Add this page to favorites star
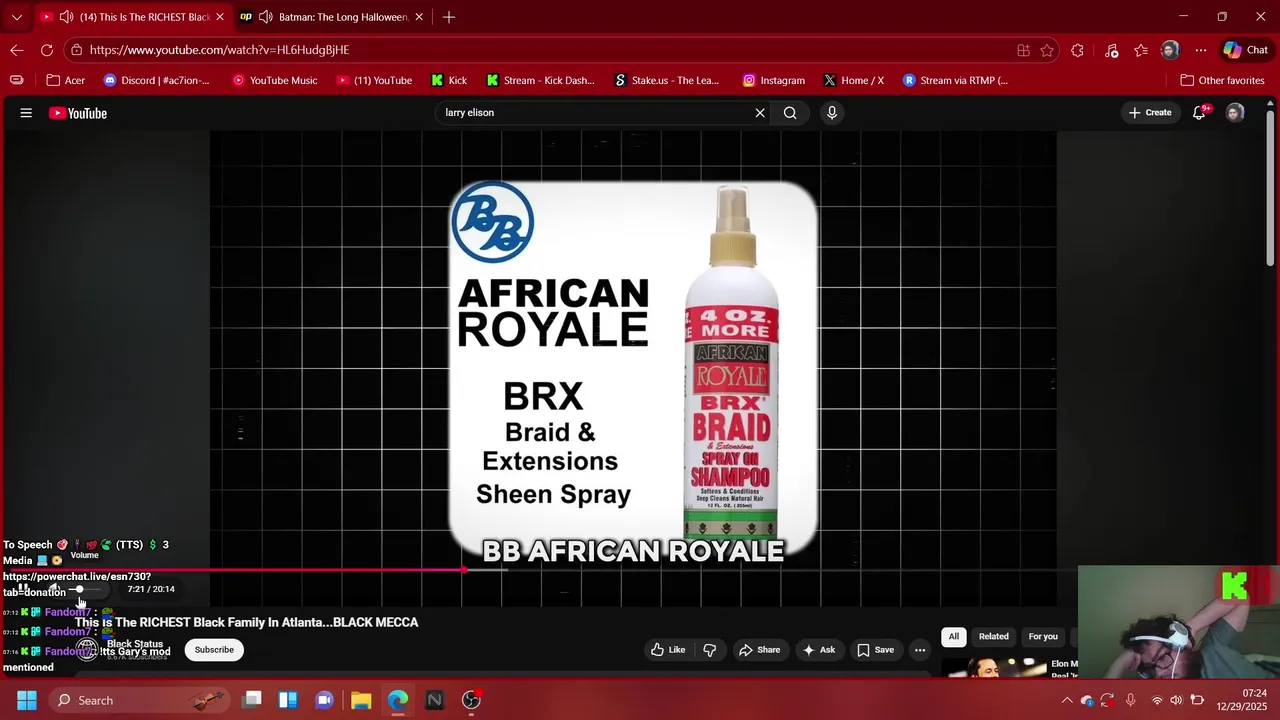 [1047, 50]
